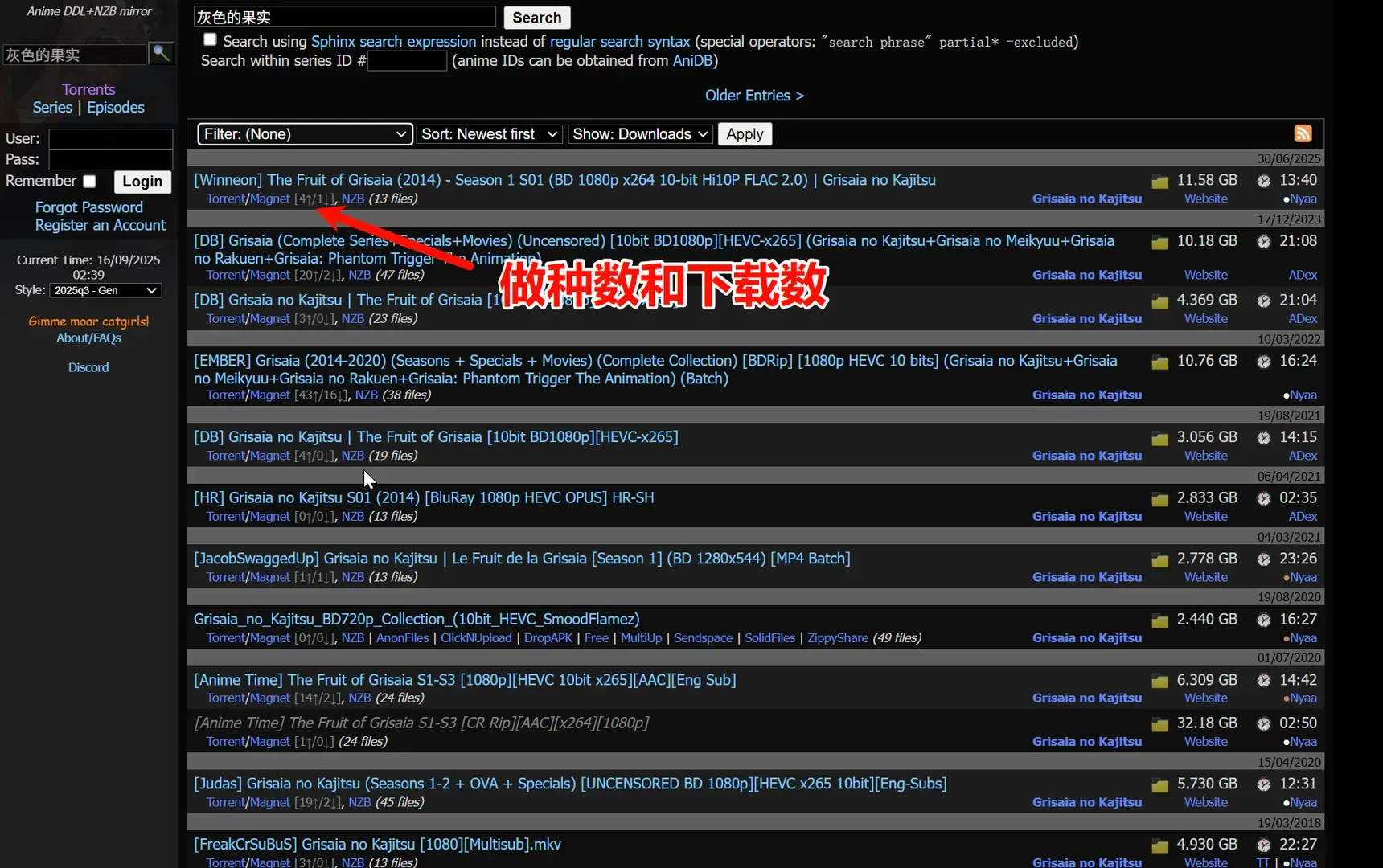Enable the Sphinx search expression checkbox

tap(210, 39)
